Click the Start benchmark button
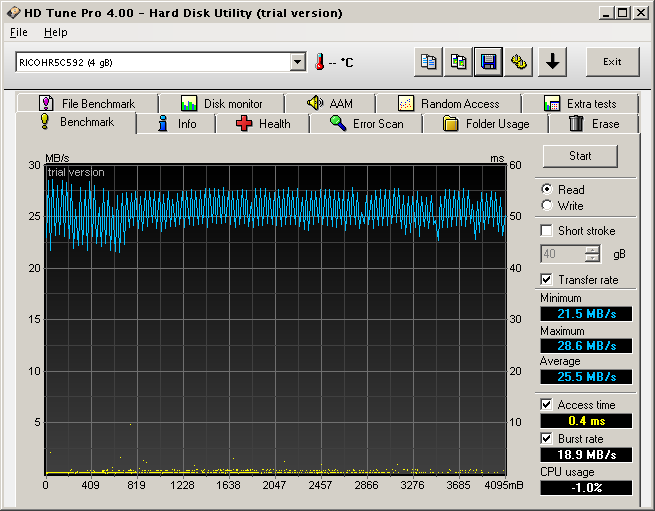Viewport: 655px width, 511px height. coord(580,156)
